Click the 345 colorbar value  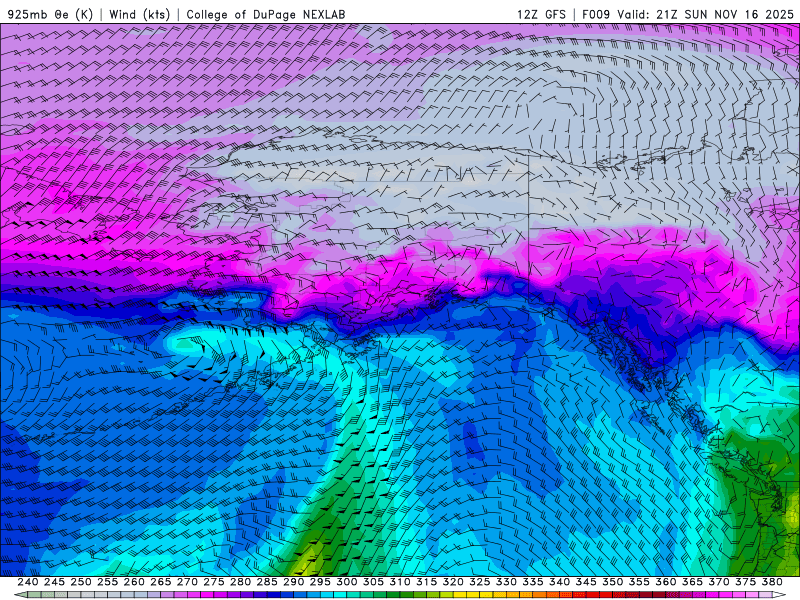586,582
